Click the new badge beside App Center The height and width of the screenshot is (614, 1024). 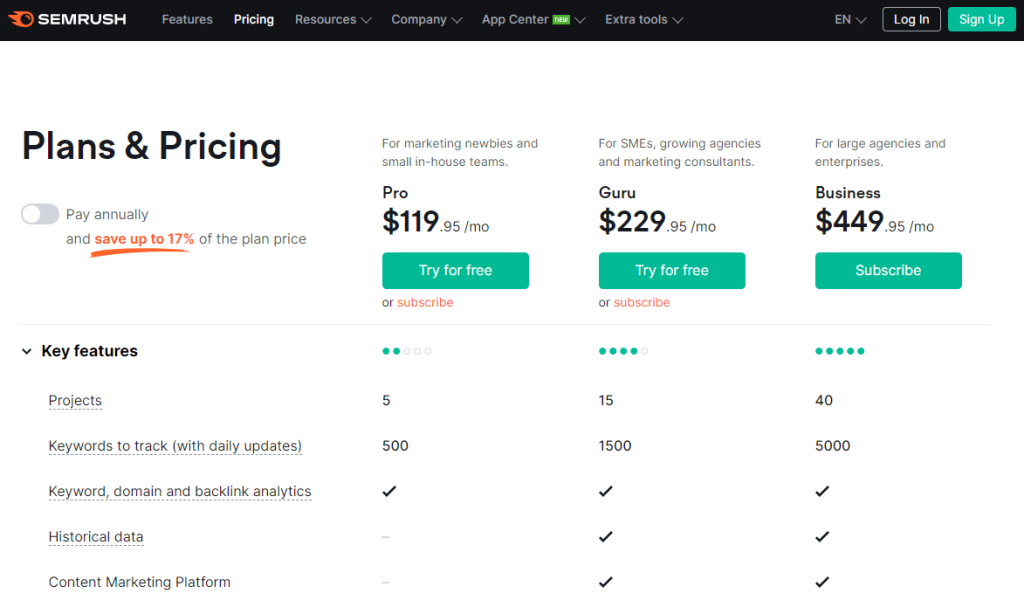[561, 20]
